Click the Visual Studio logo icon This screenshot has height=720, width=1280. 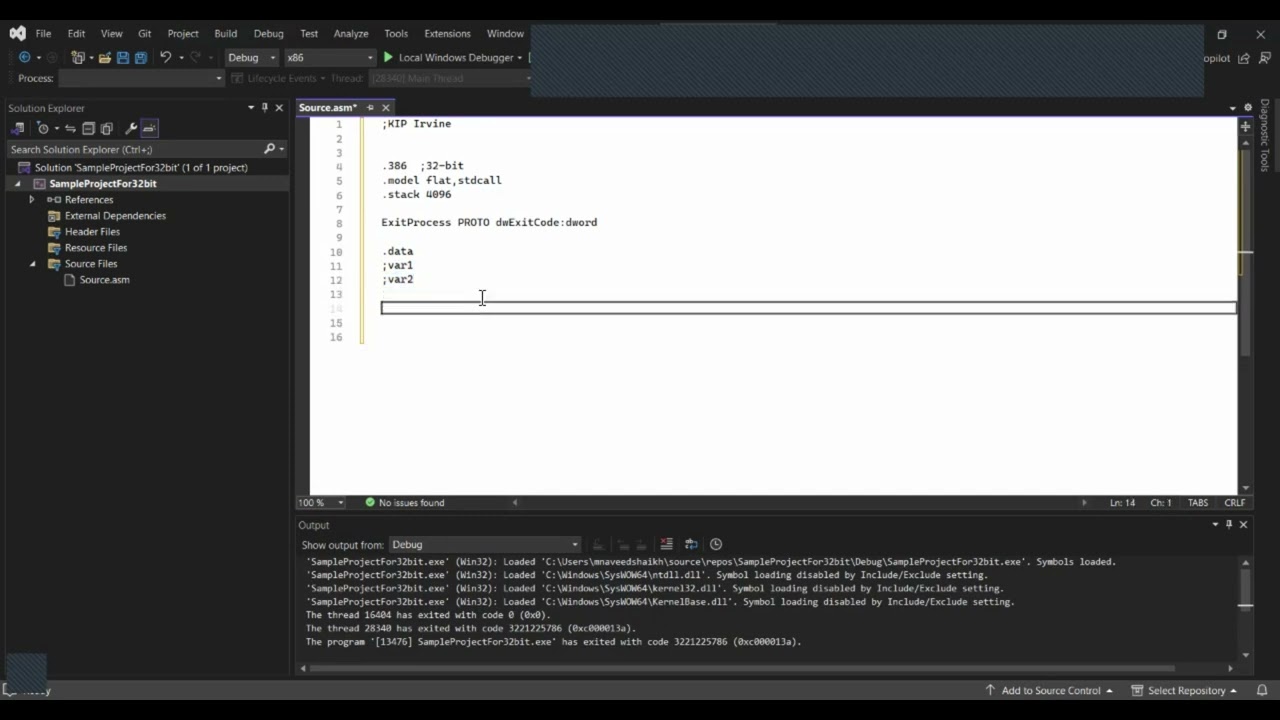pyautogui.click(x=17, y=33)
